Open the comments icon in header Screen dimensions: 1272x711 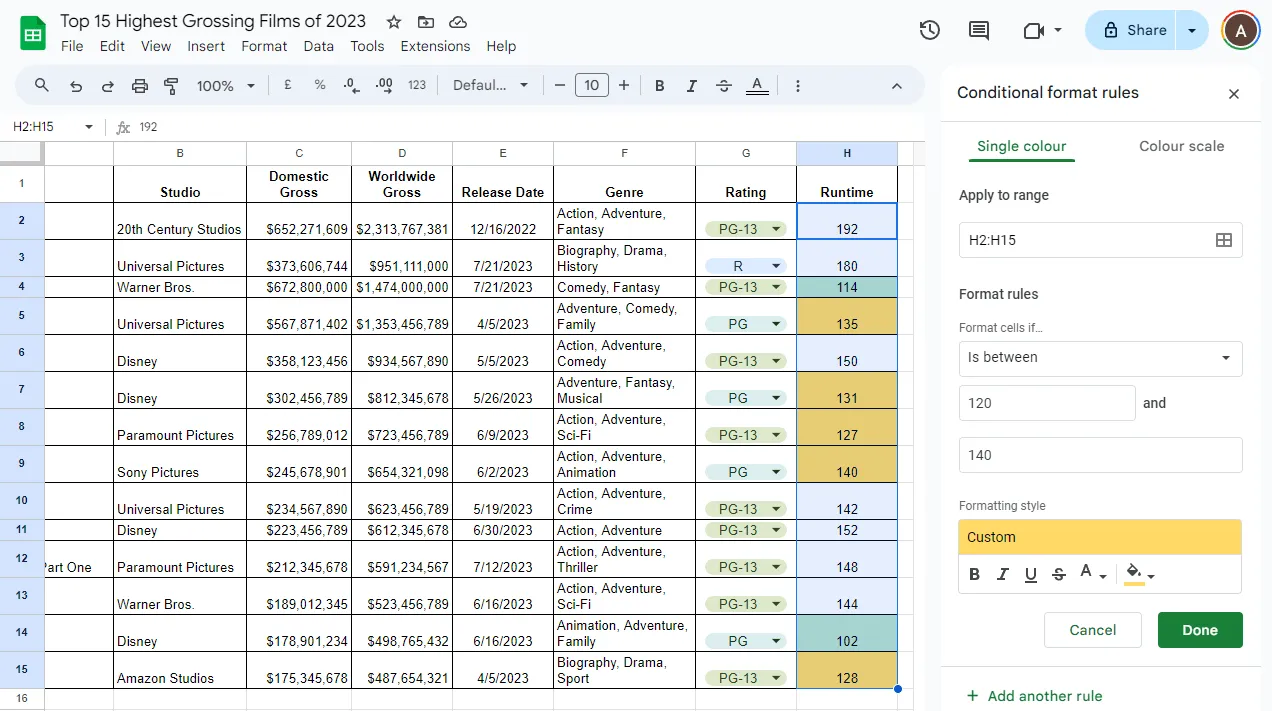click(979, 30)
